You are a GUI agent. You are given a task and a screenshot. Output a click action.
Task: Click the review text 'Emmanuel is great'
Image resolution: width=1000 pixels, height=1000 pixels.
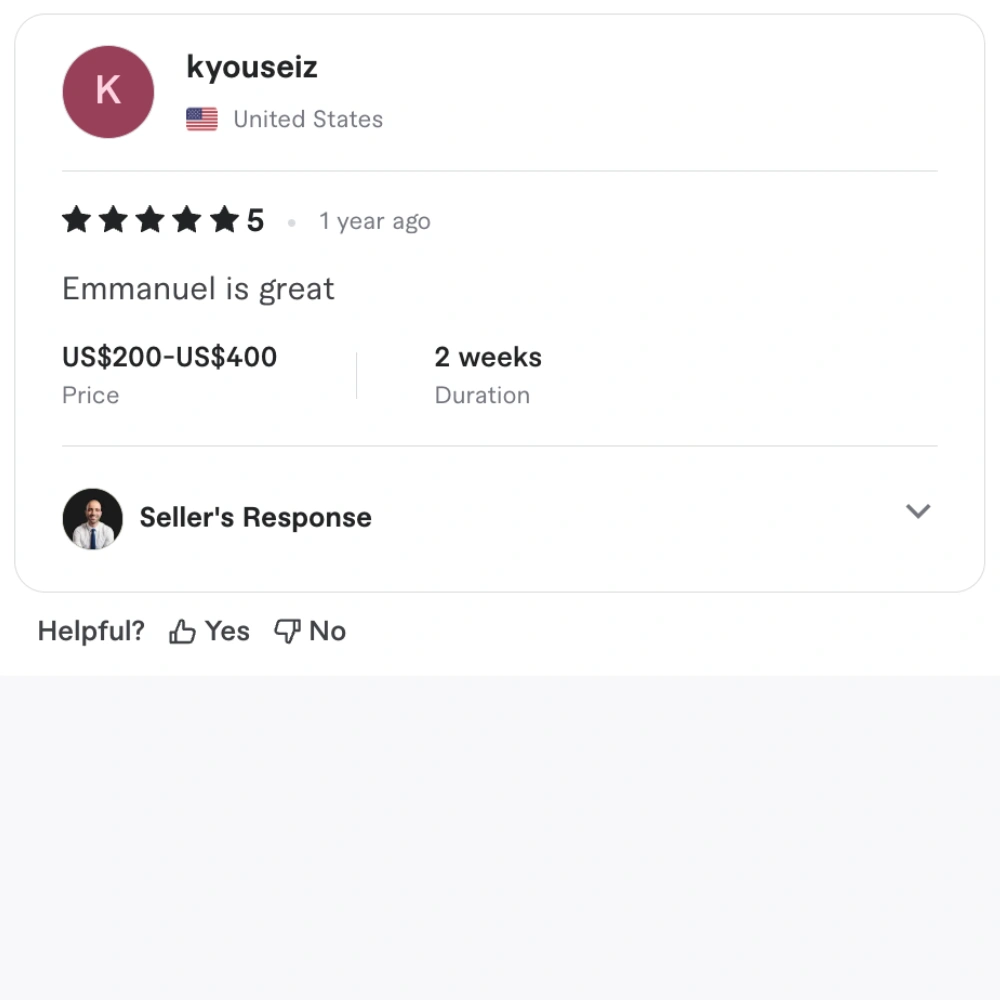[198, 289]
